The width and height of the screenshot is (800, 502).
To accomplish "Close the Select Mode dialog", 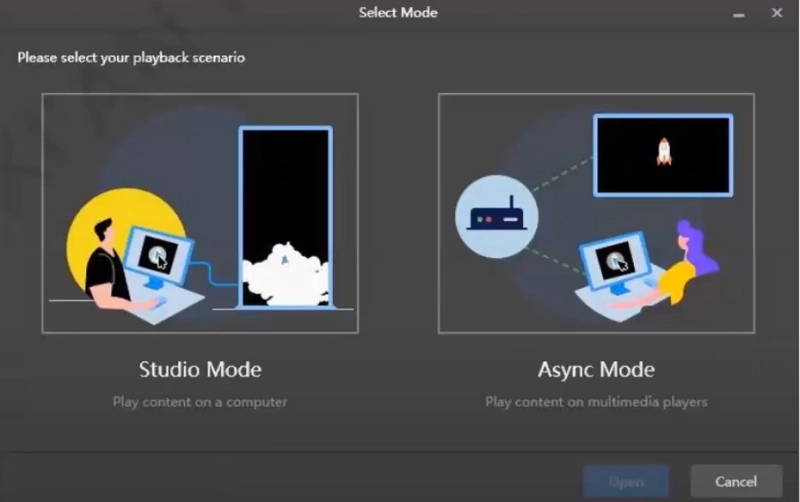I will [776, 13].
